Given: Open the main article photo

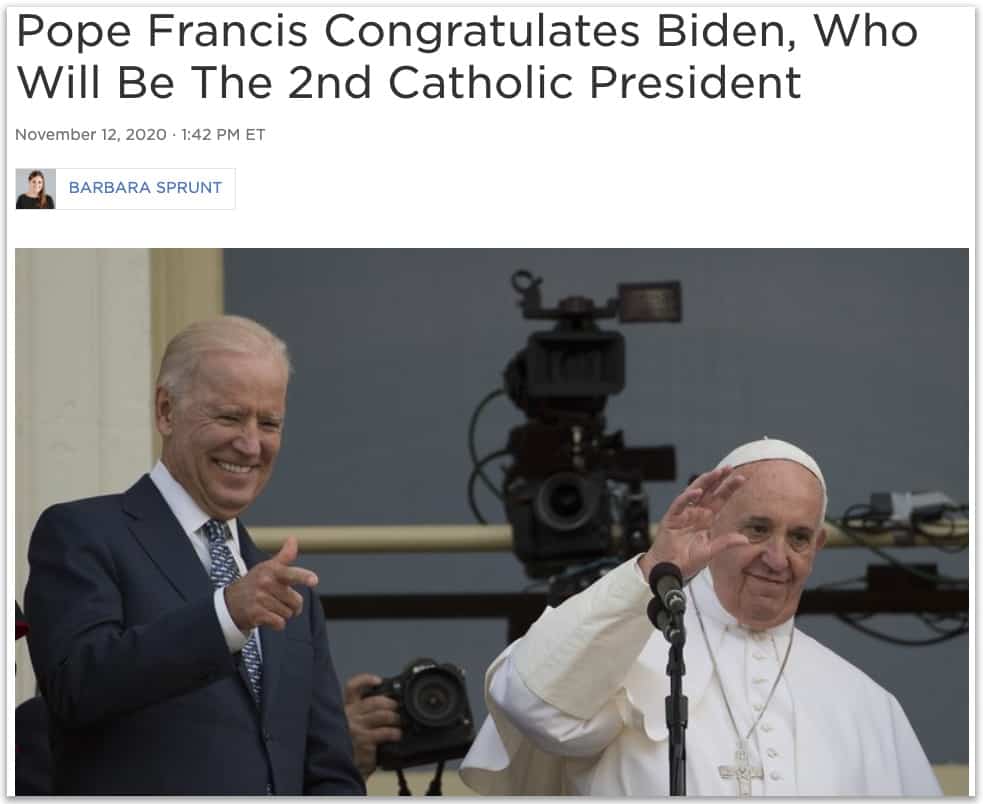Looking at the screenshot, I should 492,522.
